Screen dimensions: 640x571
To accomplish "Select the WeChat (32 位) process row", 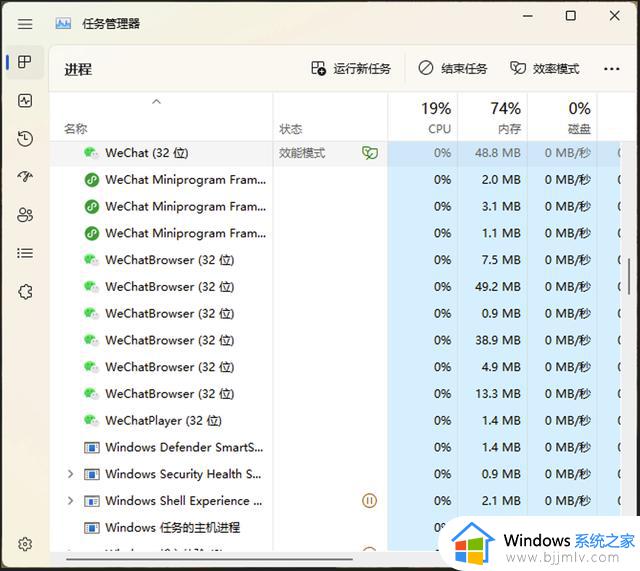I will pos(335,153).
